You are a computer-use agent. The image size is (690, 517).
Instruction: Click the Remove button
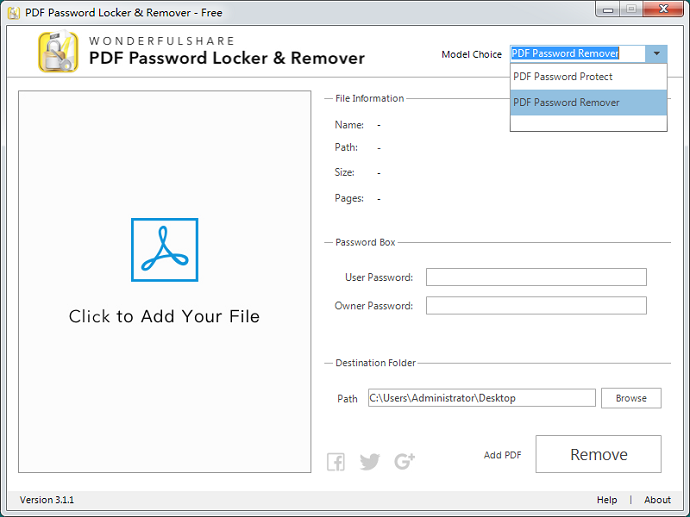click(598, 454)
